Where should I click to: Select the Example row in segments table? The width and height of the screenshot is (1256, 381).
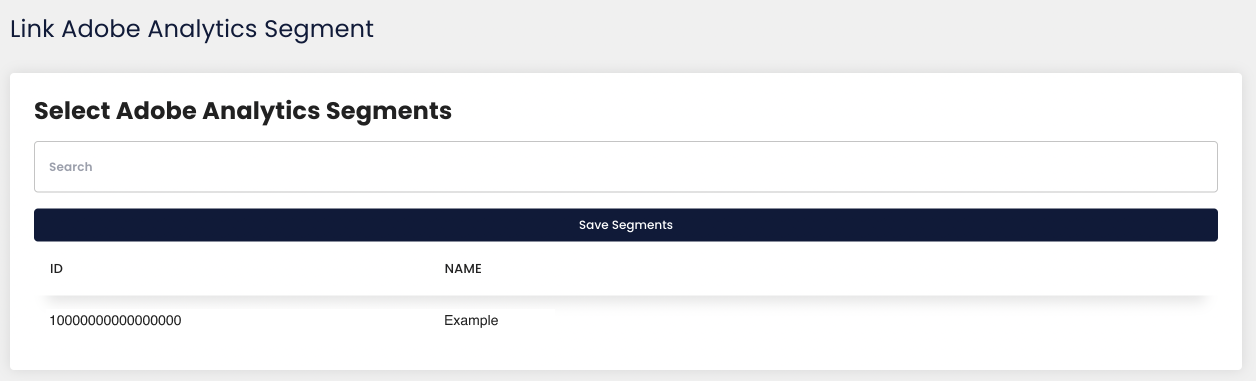(625, 321)
